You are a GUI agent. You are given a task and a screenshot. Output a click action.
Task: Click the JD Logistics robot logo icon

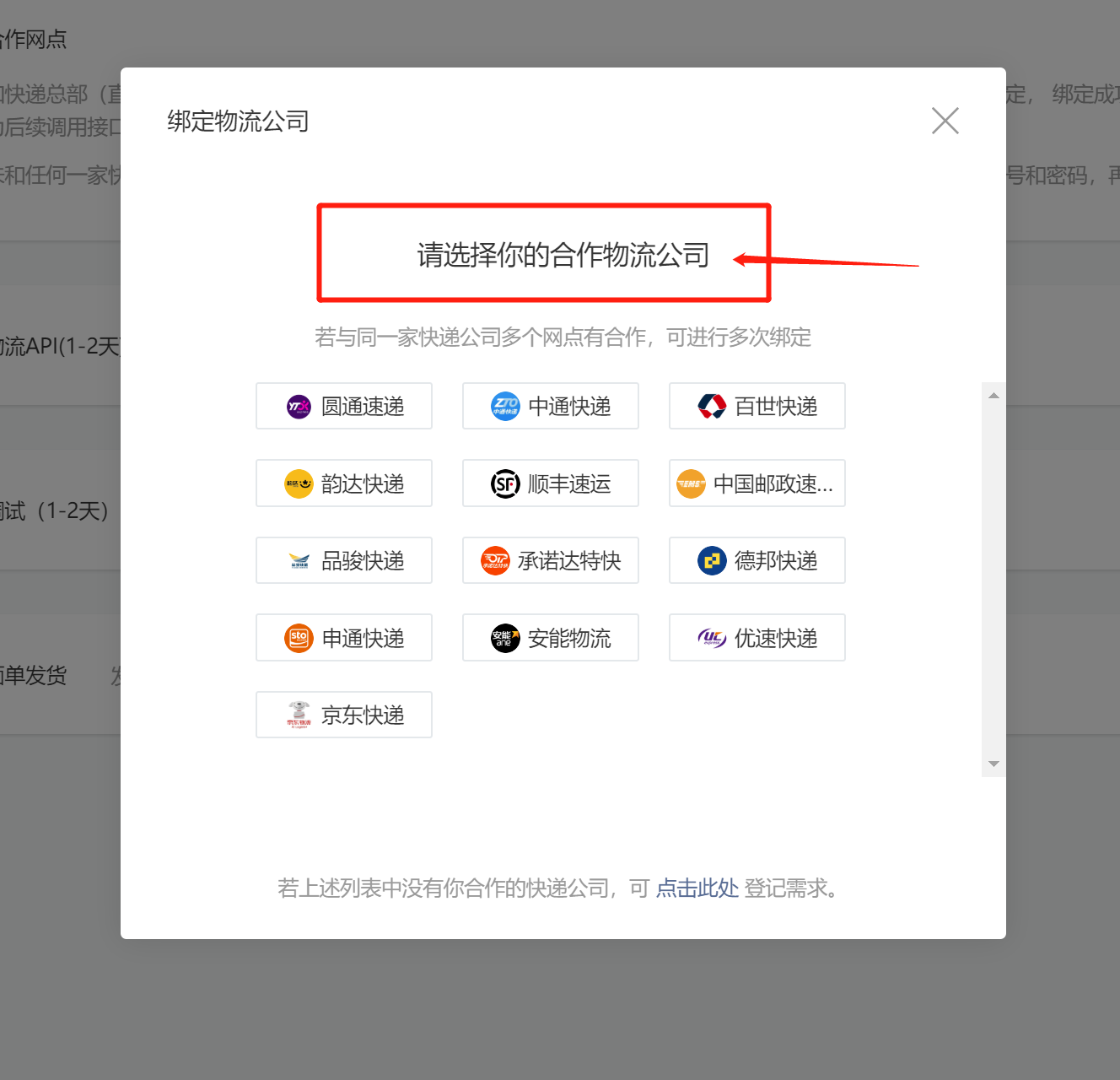coord(299,715)
